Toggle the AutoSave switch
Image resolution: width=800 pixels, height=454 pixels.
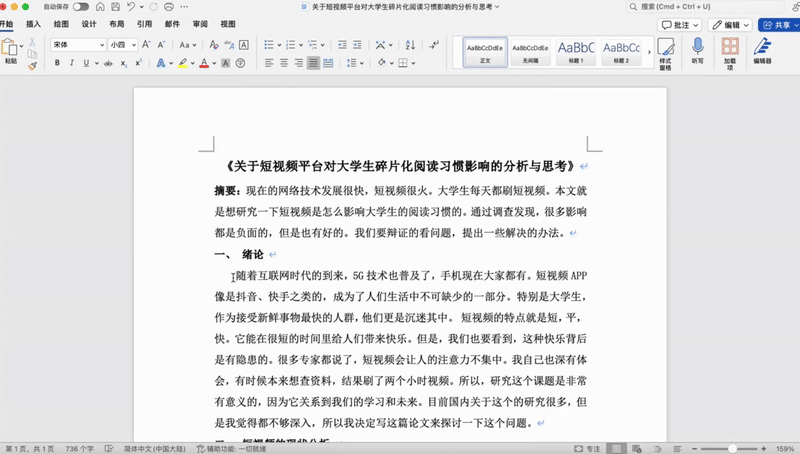click(x=81, y=7)
